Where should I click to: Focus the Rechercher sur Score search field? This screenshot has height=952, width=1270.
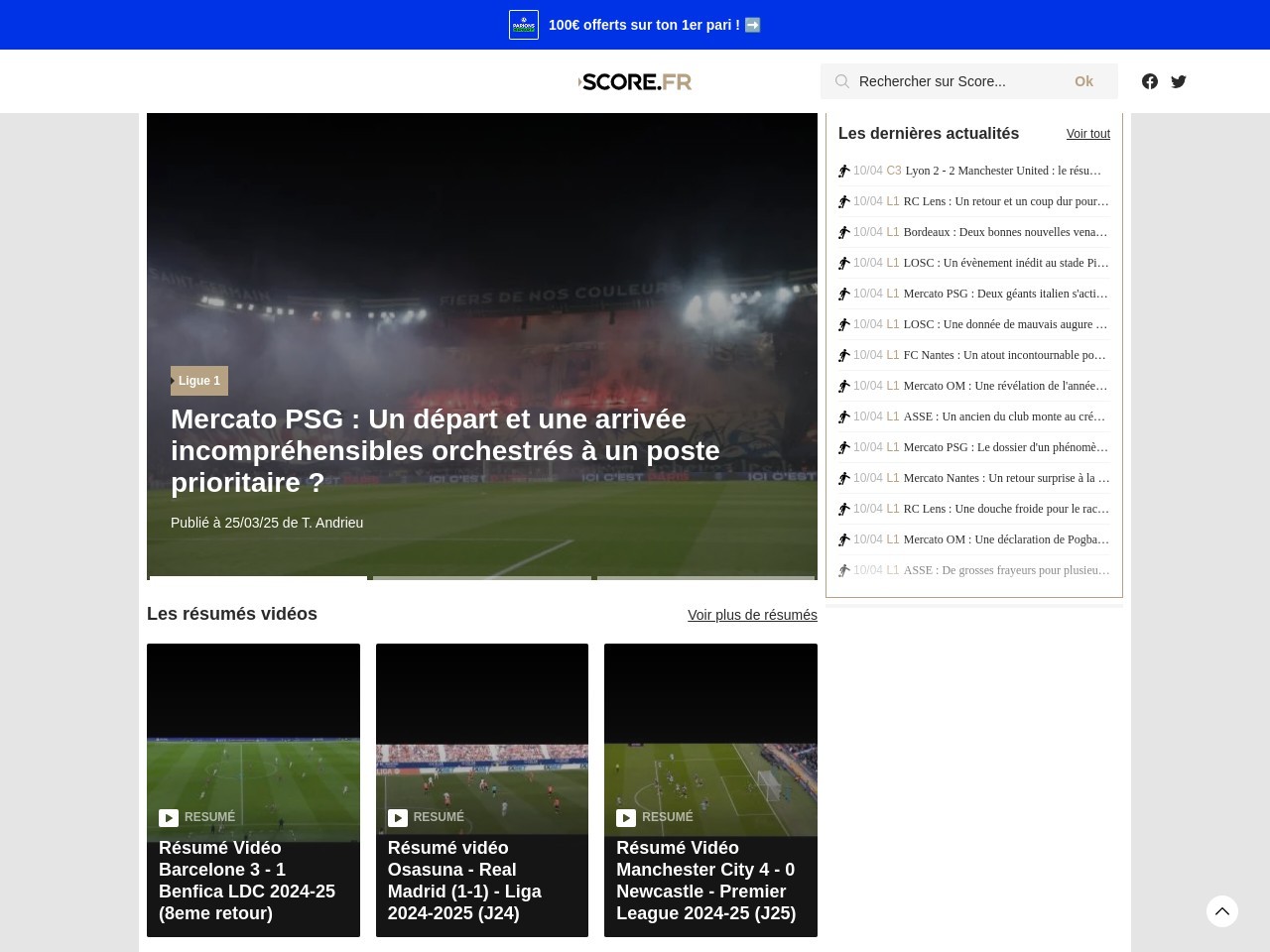pos(956,81)
